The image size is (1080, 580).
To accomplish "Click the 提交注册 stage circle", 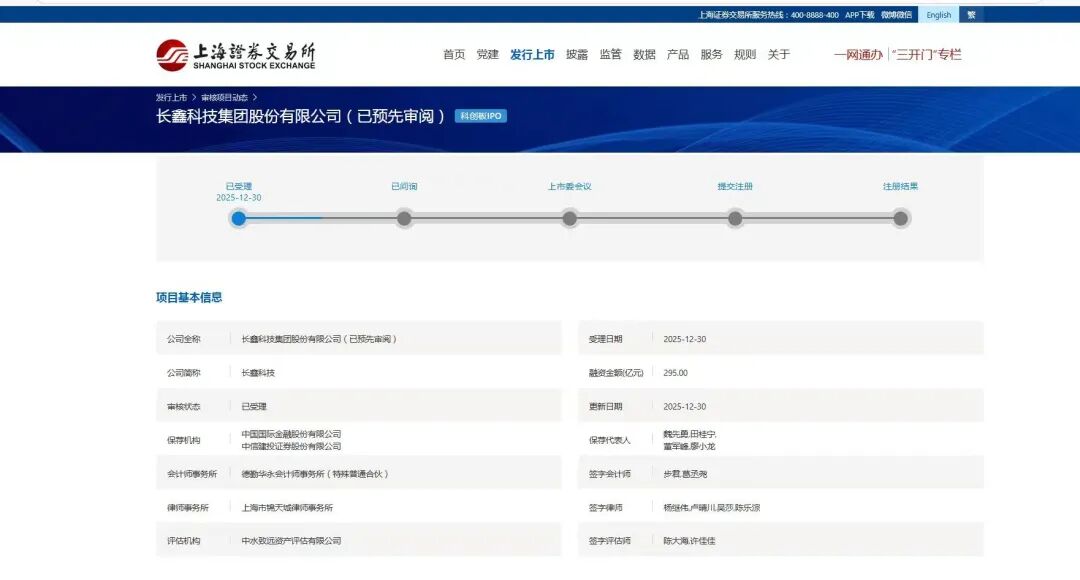I will tap(737, 216).
